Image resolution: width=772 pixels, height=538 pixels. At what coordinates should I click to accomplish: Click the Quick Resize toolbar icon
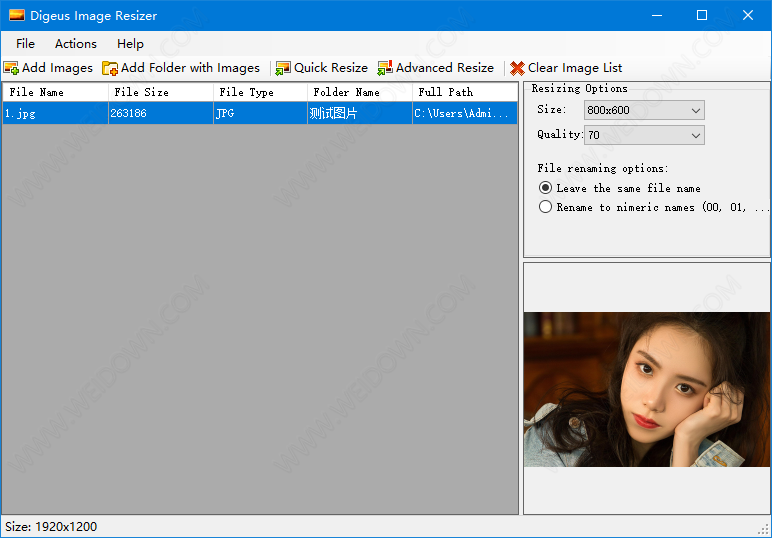tap(283, 68)
